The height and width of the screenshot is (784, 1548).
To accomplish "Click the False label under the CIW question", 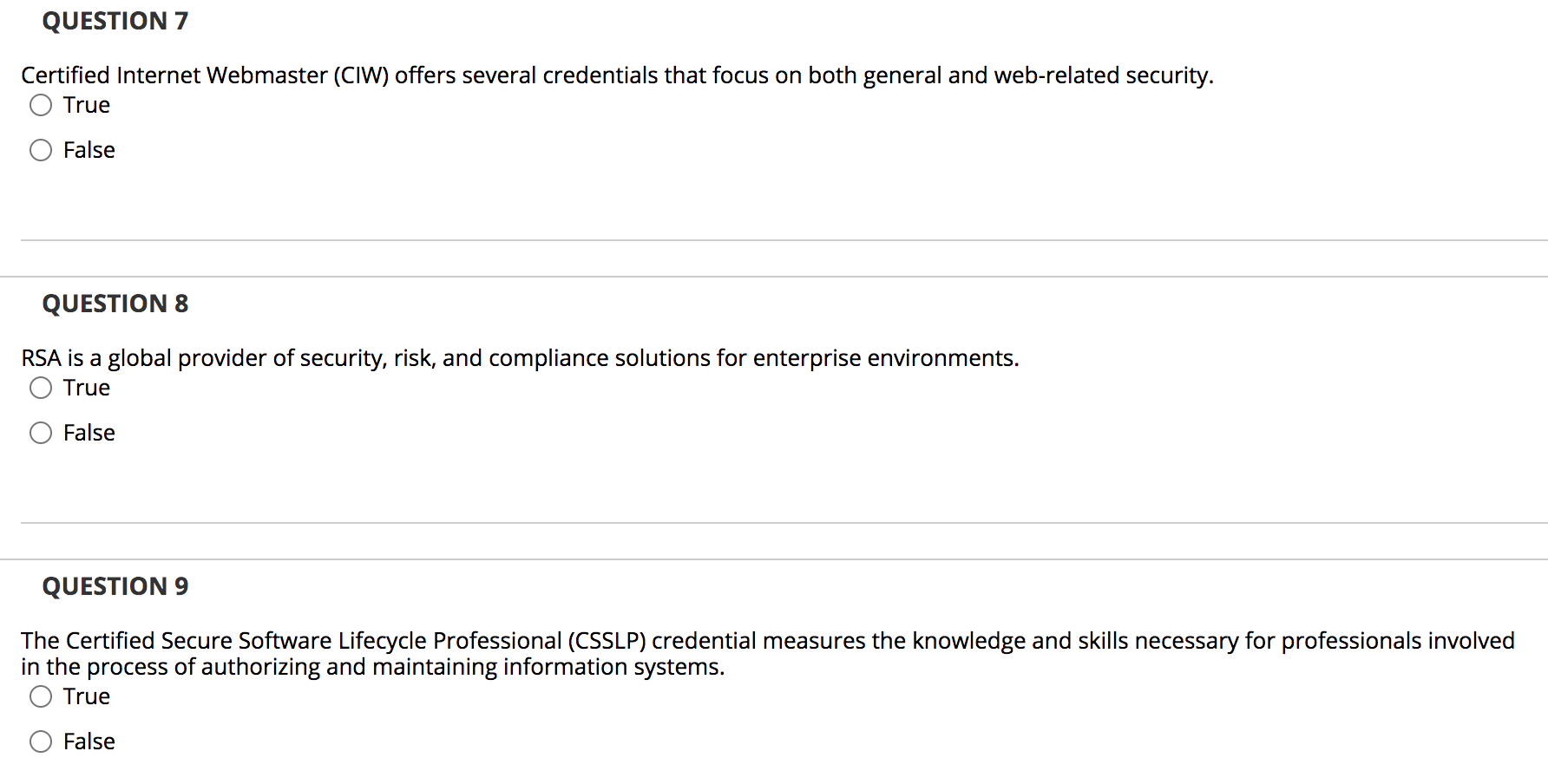I will click(89, 150).
